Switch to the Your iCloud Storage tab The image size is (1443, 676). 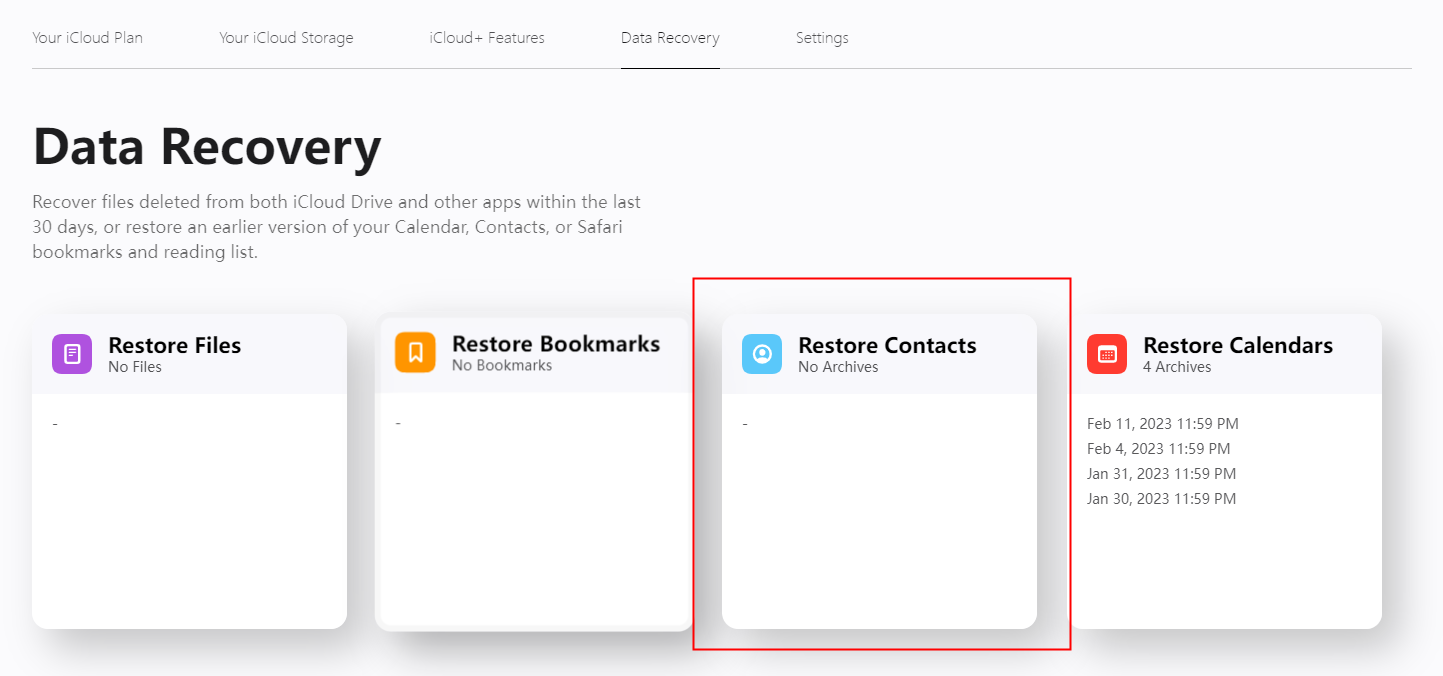click(286, 37)
